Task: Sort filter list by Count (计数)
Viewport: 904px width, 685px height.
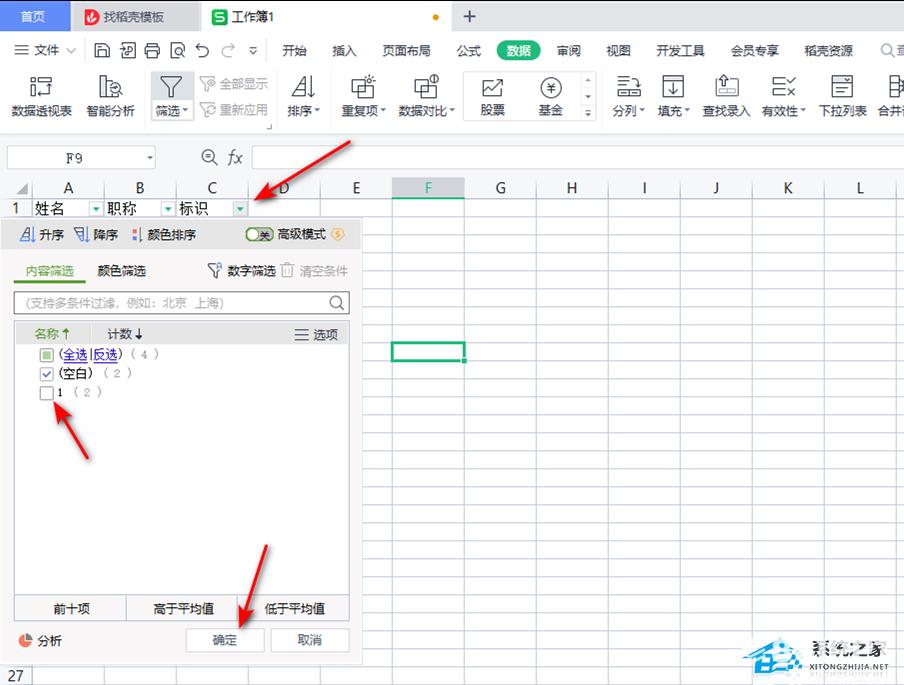Action: [x=125, y=334]
